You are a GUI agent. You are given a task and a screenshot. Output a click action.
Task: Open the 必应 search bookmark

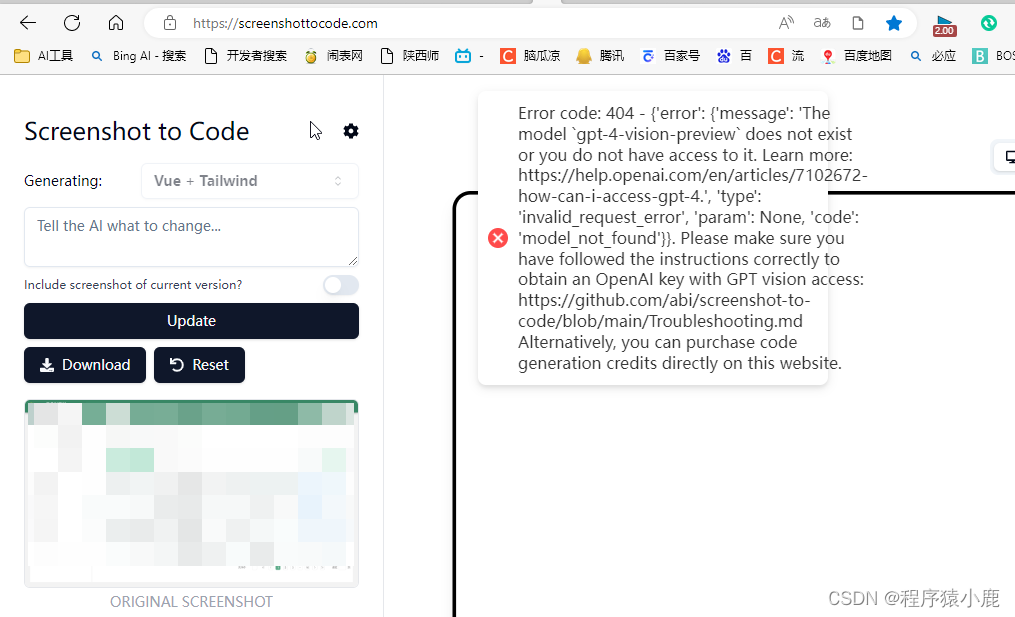933,56
